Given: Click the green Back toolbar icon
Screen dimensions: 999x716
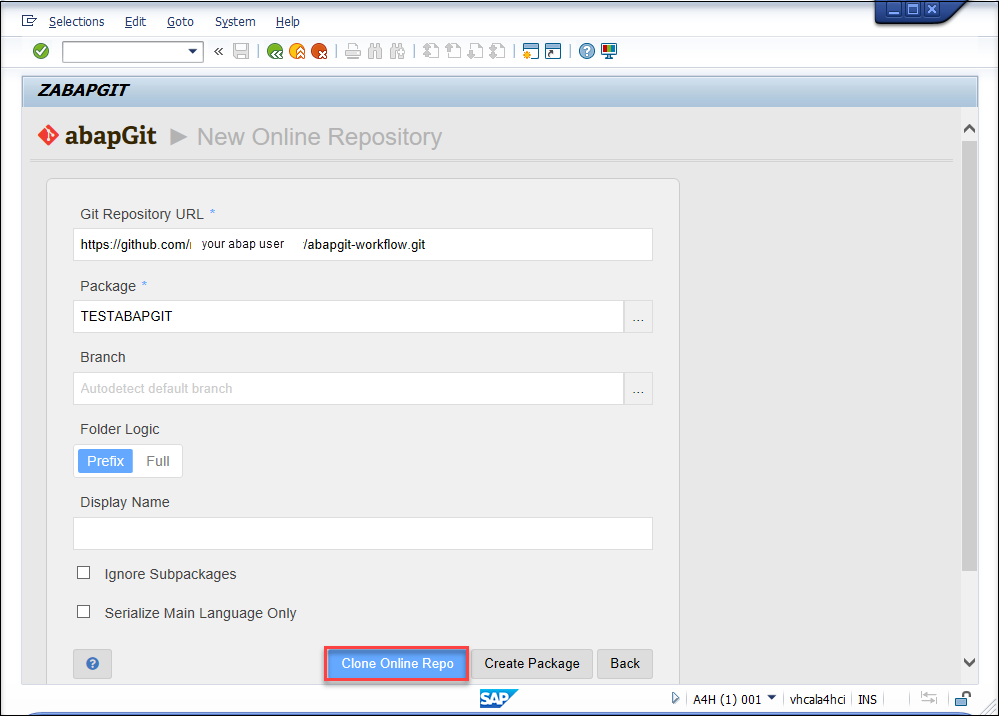Looking at the screenshot, I should (x=275, y=52).
